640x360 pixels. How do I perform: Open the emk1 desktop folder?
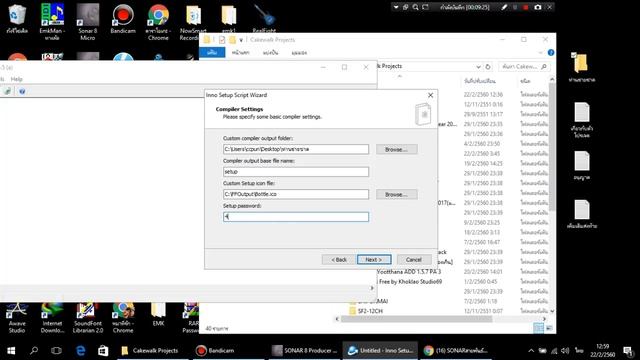point(229,18)
